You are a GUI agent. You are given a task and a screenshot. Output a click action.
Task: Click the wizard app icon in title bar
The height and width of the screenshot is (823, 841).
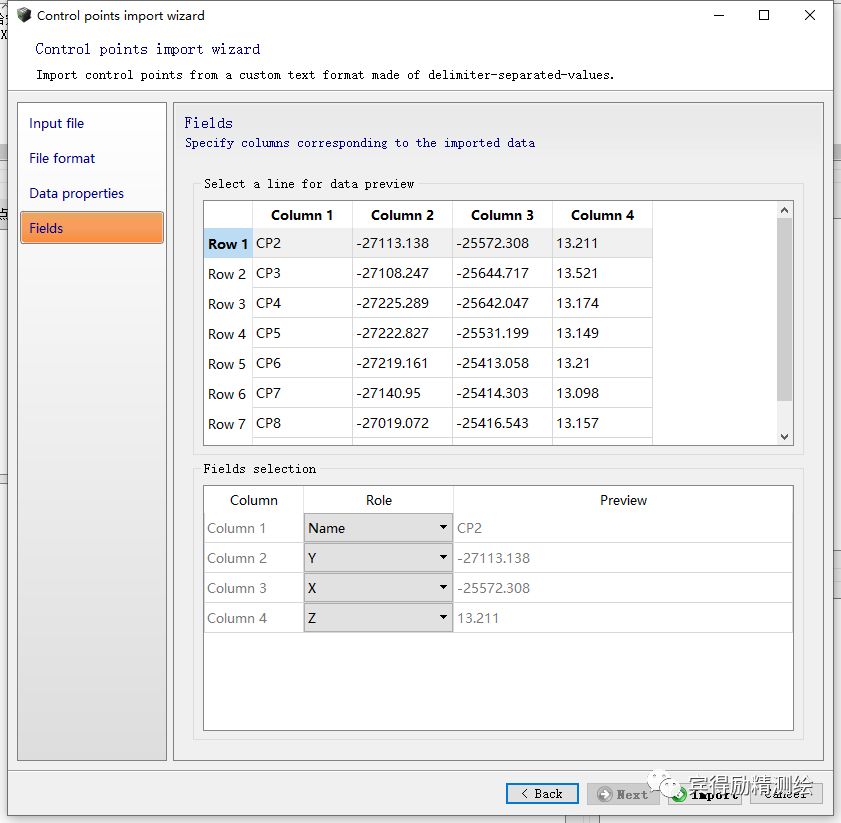click(x=24, y=15)
